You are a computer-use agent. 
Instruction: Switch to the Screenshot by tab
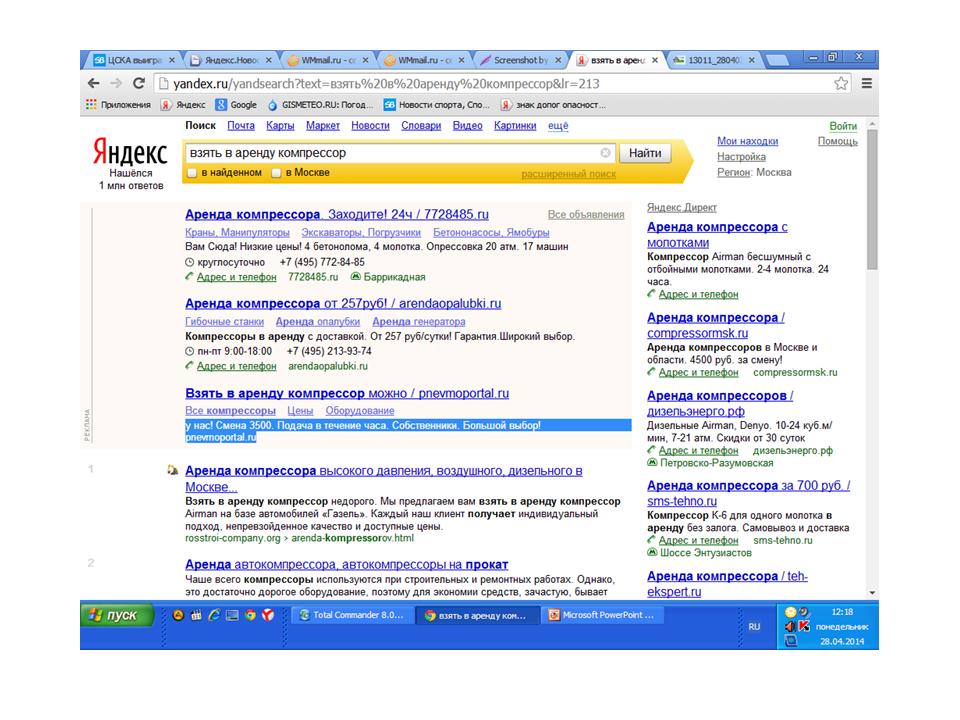(521, 60)
